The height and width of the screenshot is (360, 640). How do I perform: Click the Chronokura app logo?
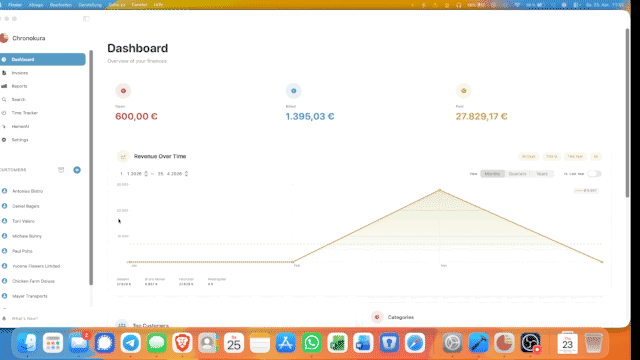[4, 38]
